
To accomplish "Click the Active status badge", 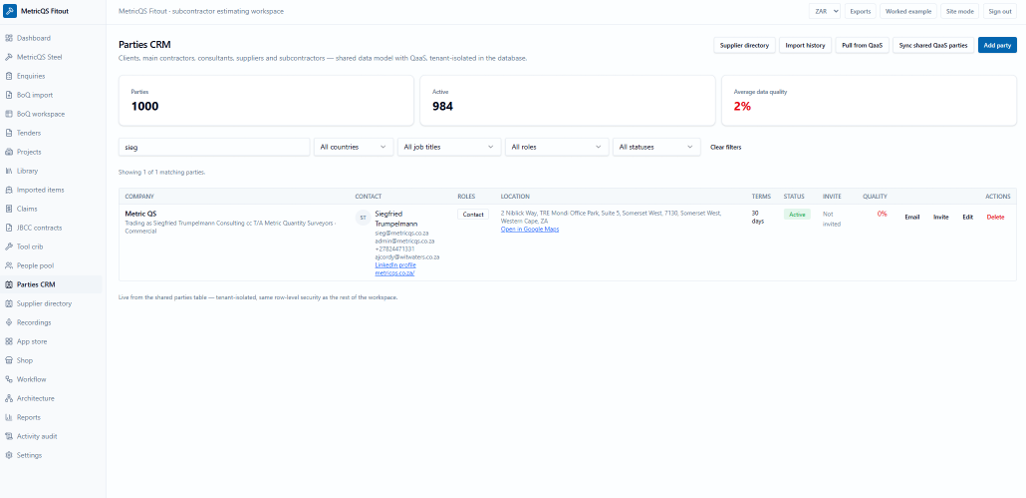I will coord(797,214).
